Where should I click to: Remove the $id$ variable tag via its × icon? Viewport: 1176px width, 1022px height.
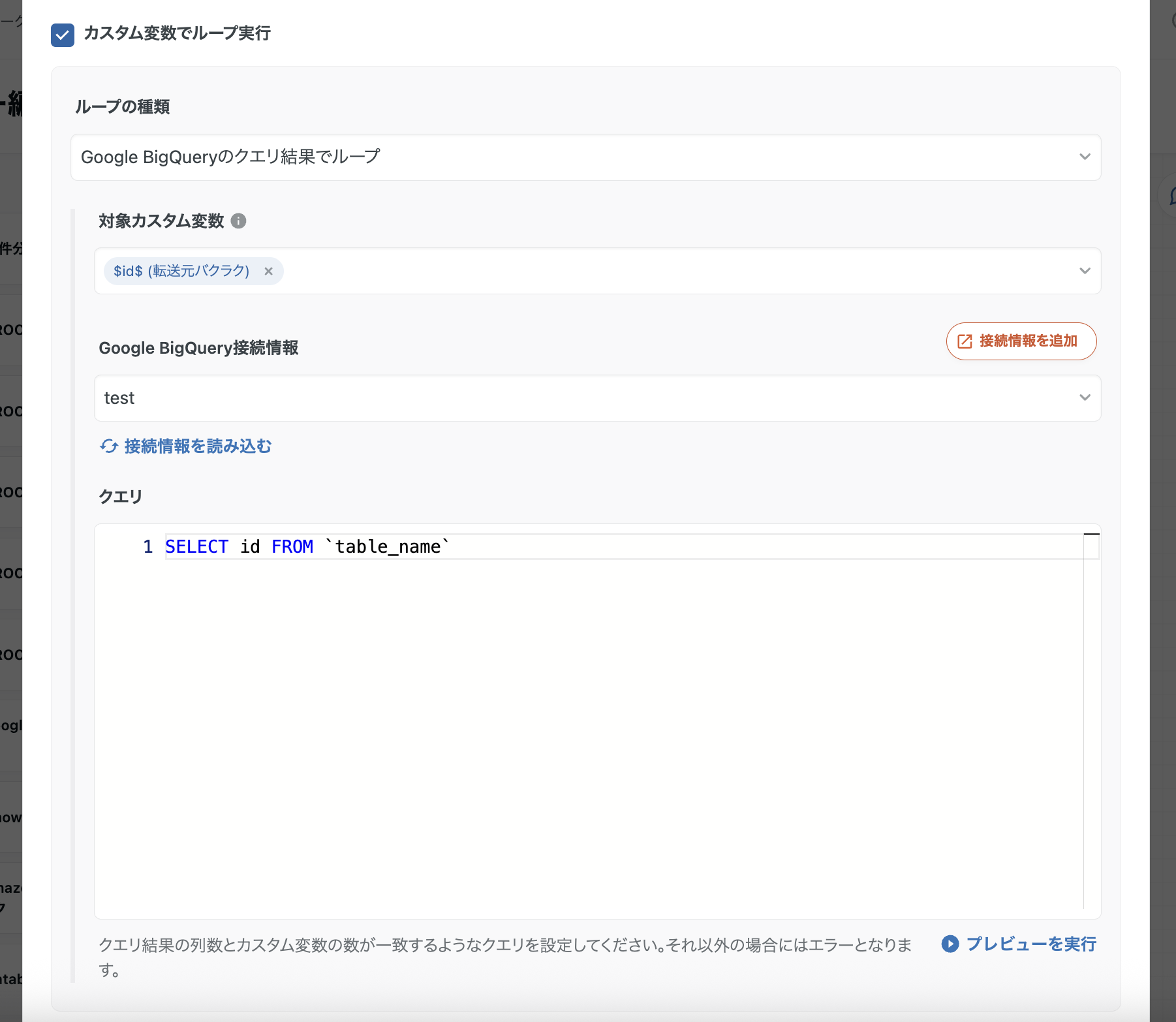coord(269,271)
